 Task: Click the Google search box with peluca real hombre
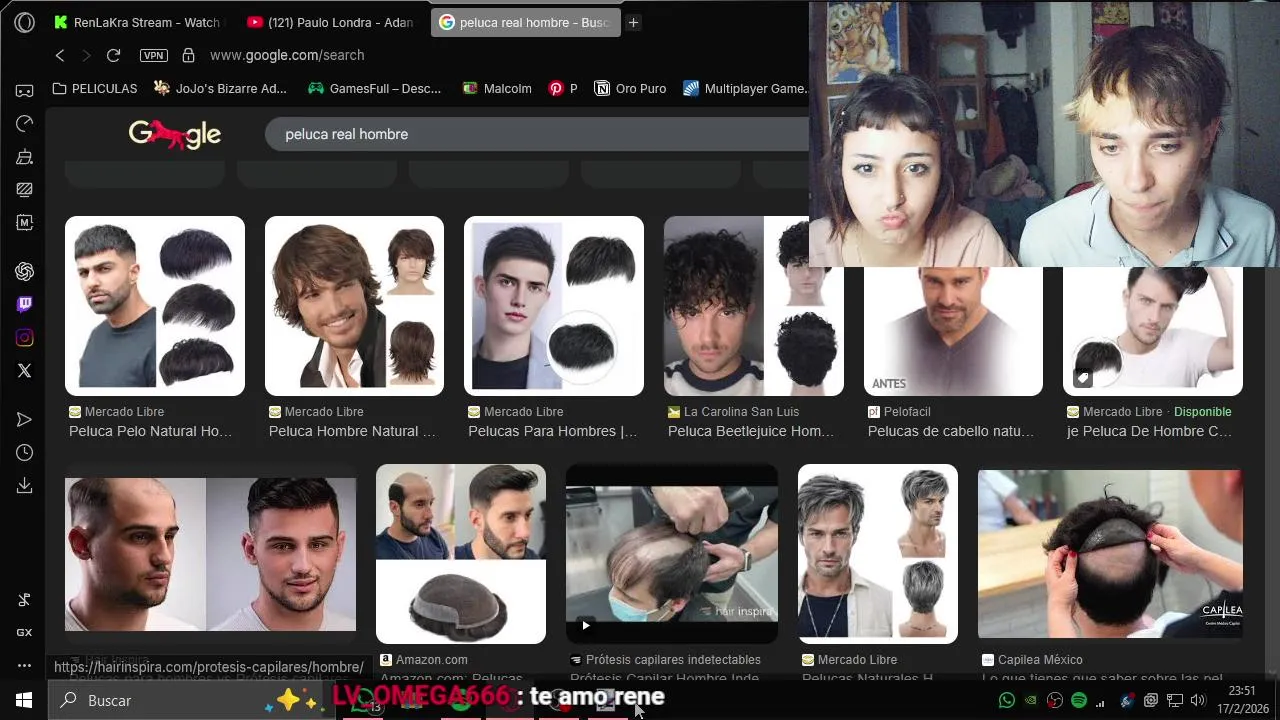(536, 134)
